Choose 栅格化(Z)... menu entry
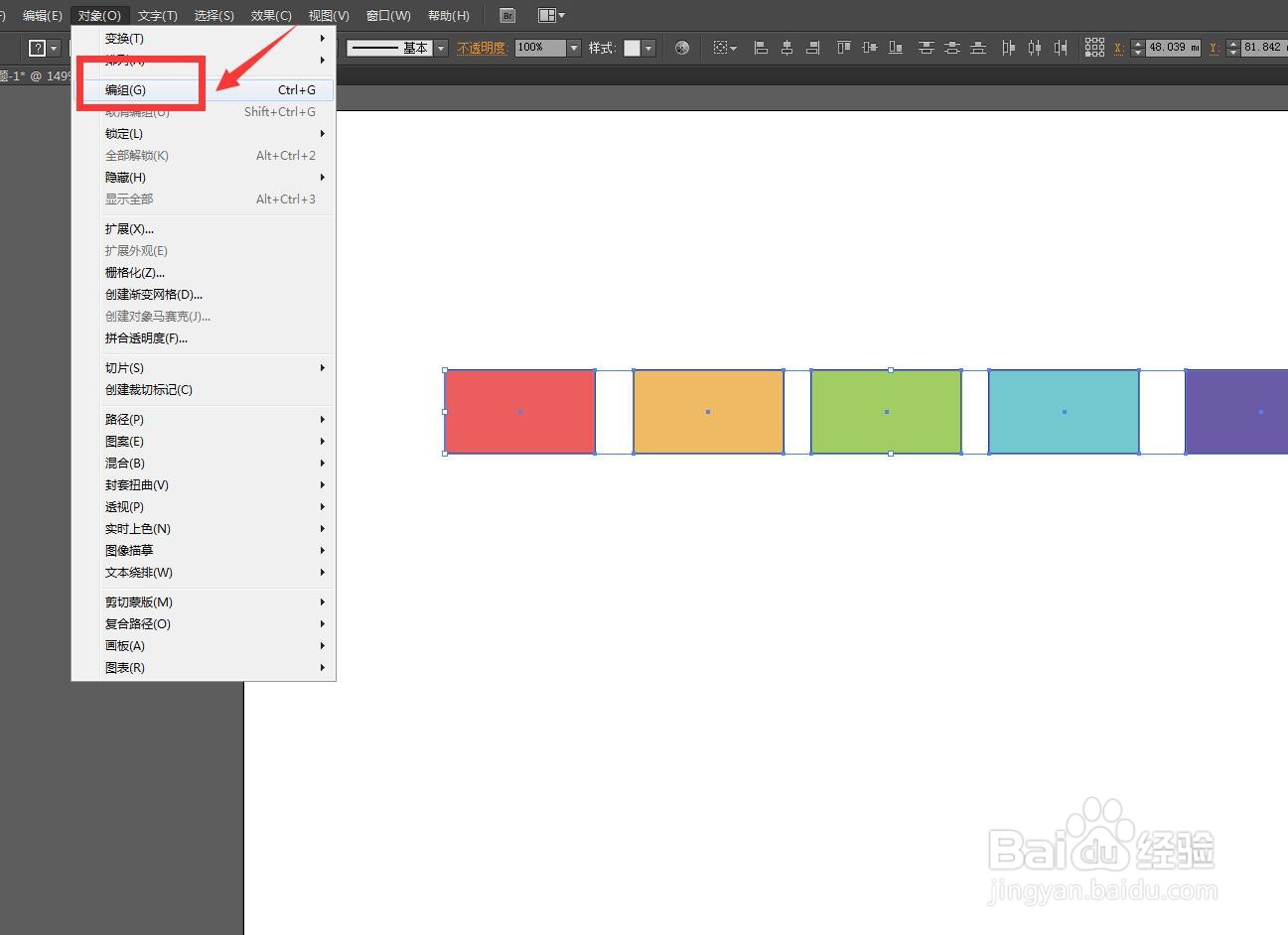 (x=204, y=273)
